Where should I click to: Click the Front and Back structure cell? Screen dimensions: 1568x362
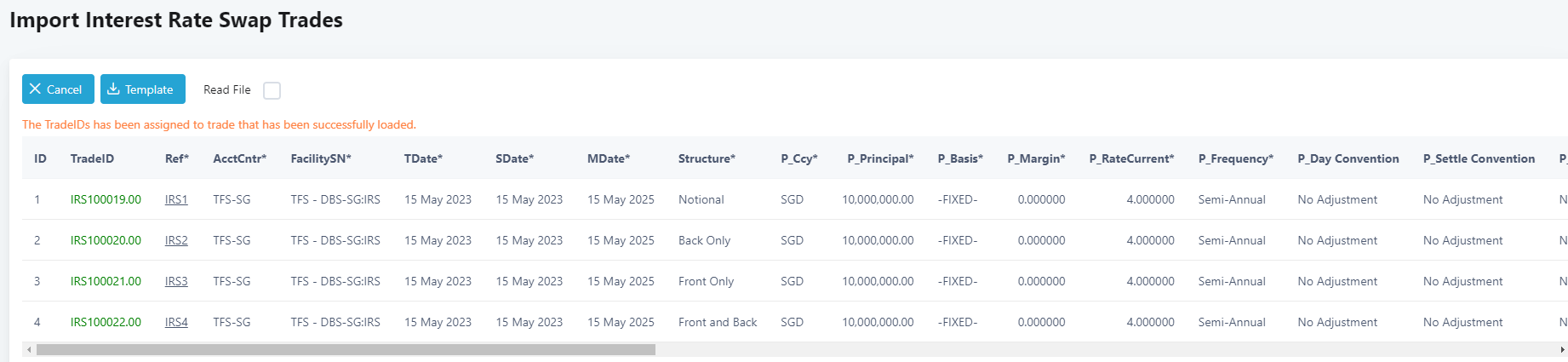point(718,322)
